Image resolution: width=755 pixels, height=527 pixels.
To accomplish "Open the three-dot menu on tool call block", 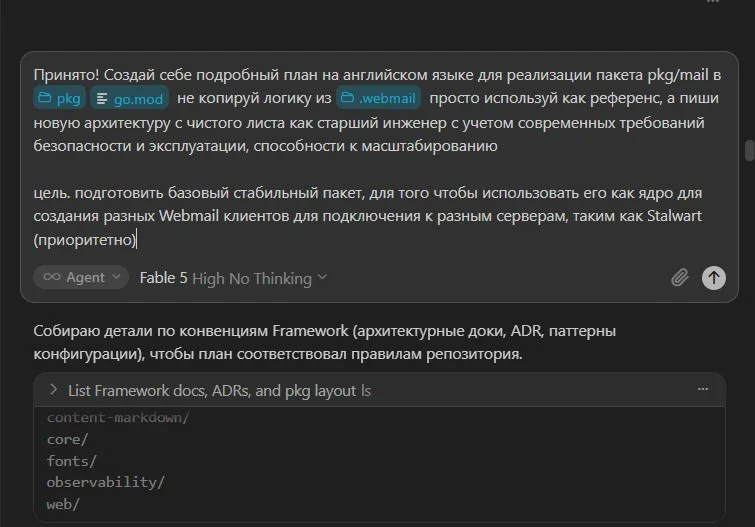I will coord(703,389).
